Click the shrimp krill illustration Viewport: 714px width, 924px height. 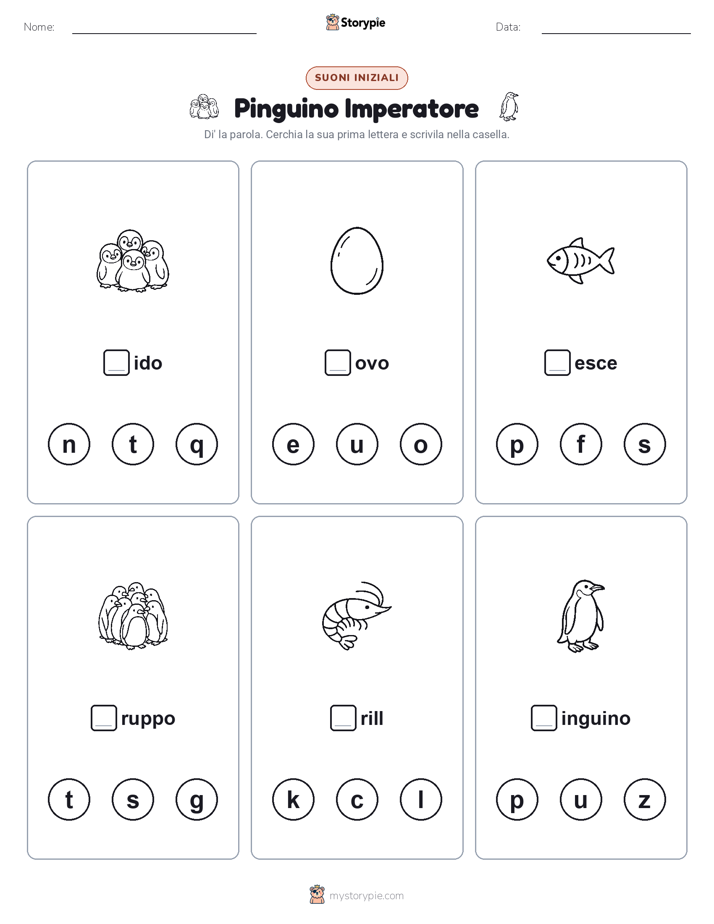tap(356, 616)
